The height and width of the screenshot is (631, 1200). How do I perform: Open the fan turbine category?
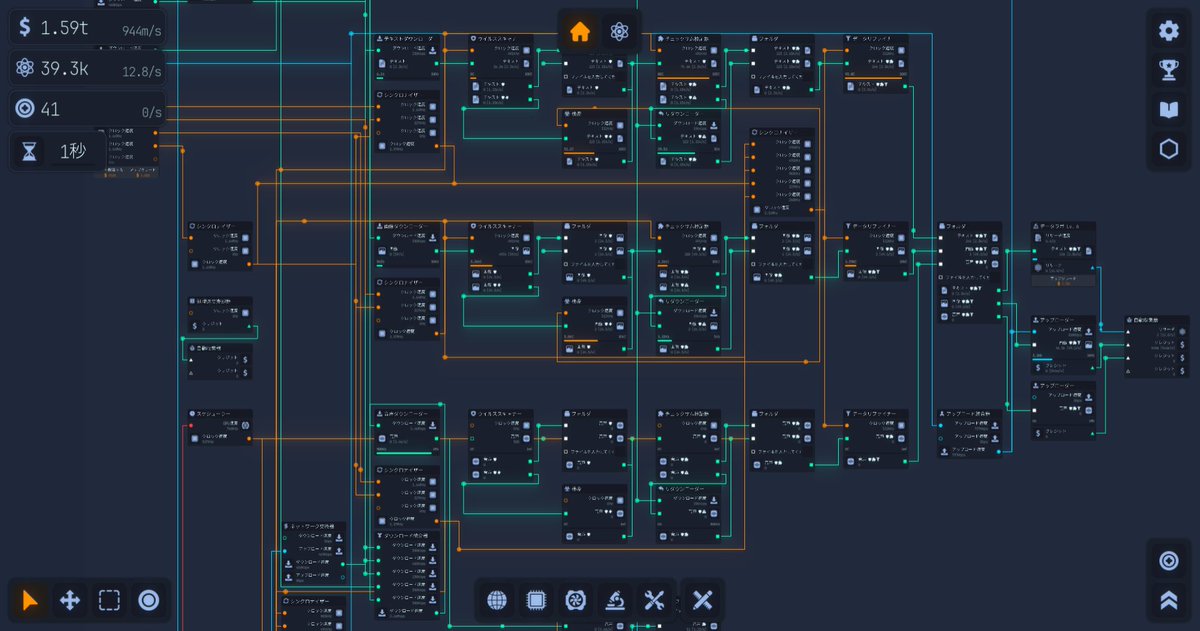(575, 600)
